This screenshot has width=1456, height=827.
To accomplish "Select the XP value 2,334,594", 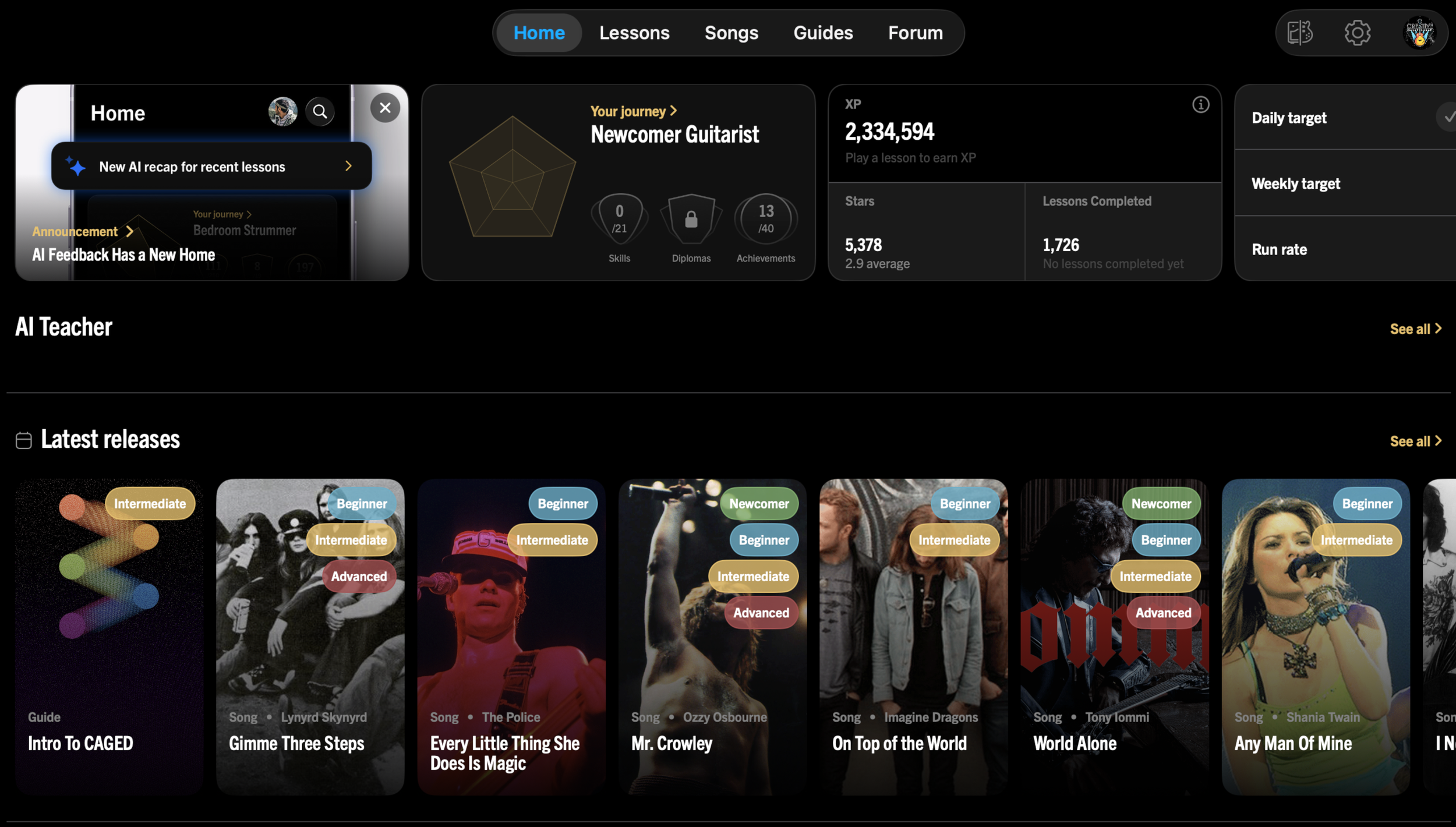I will click(x=889, y=132).
